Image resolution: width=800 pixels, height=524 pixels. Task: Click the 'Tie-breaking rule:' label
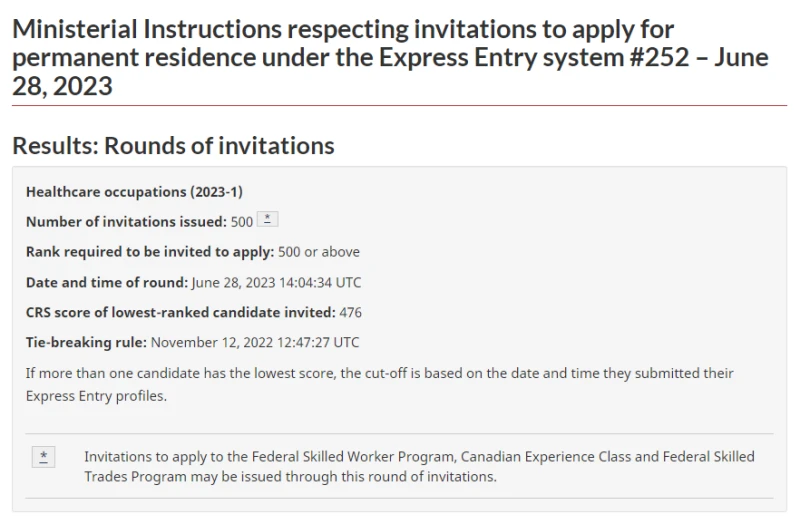click(x=86, y=342)
